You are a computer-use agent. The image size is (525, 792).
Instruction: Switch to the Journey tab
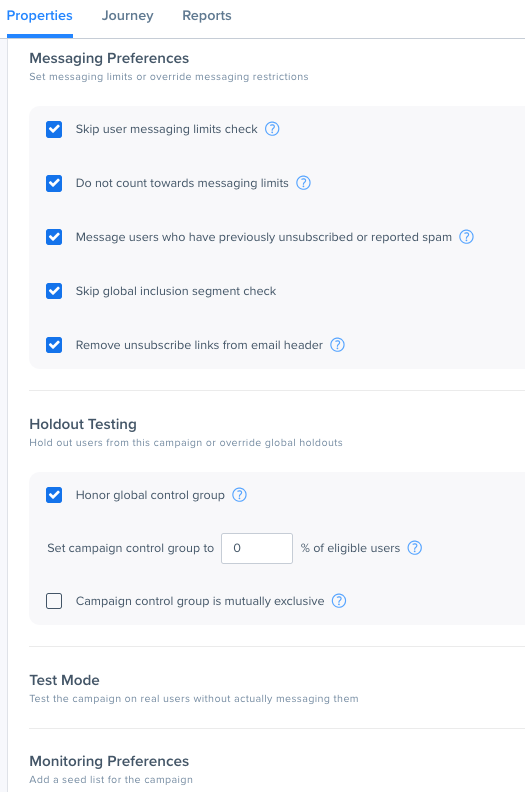[127, 16]
